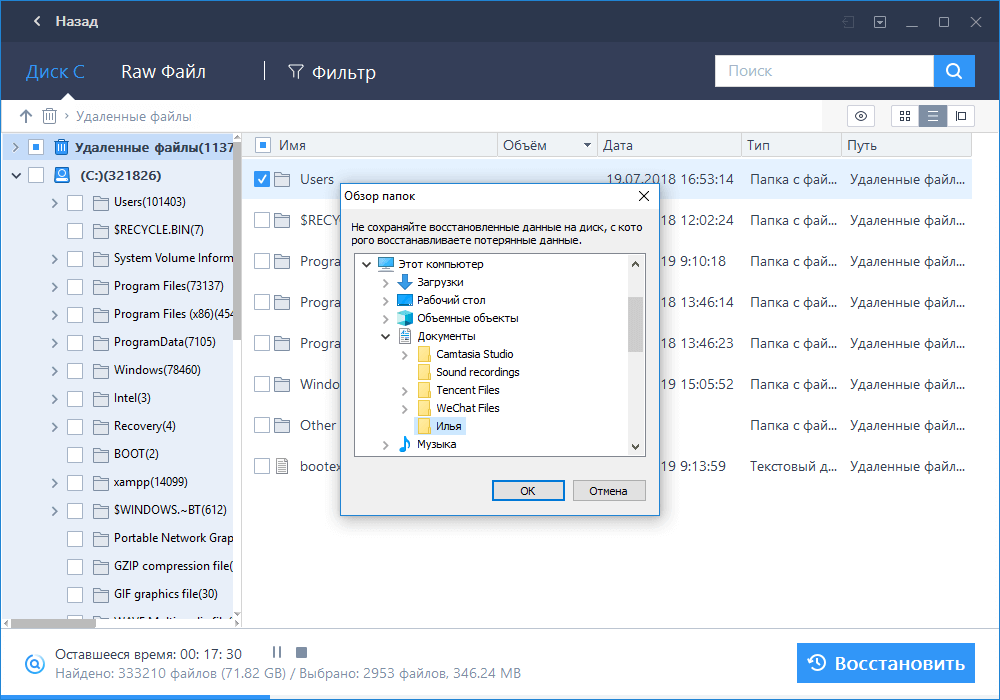Switch to list view mode
The width and height of the screenshot is (1000, 700).
click(x=933, y=116)
